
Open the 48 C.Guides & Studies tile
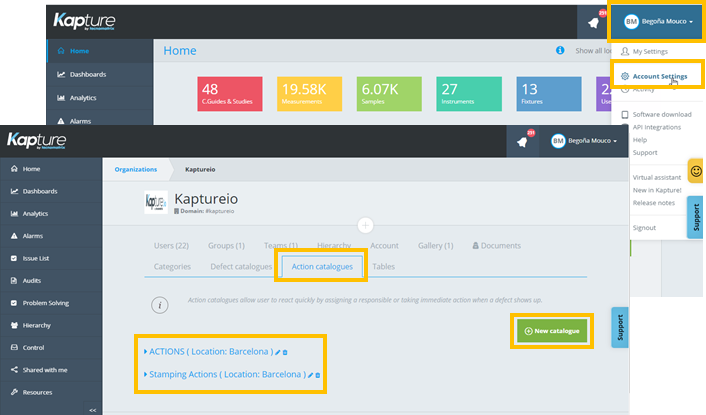pos(230,94)
